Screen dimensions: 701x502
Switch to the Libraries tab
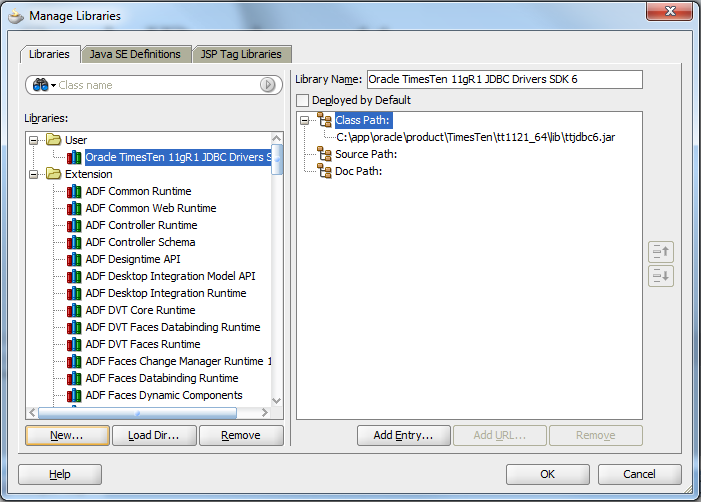point(50,55)
